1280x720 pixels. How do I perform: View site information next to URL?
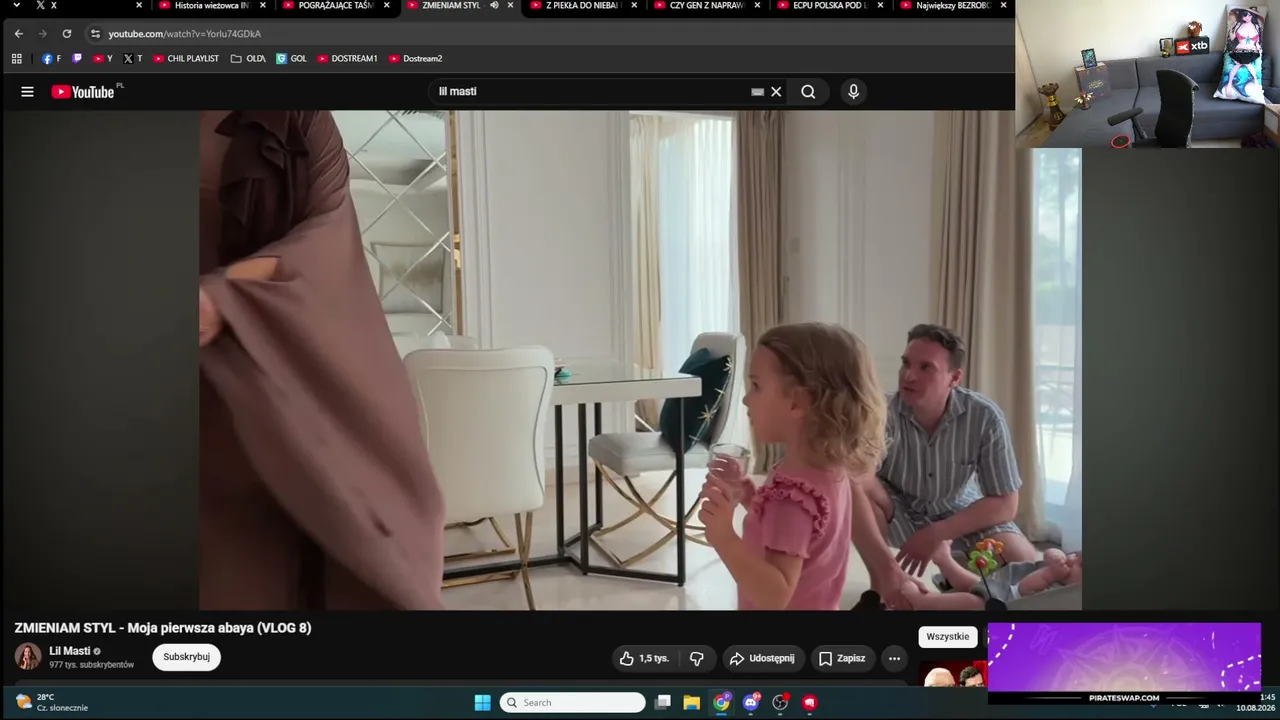coord(95,34)
